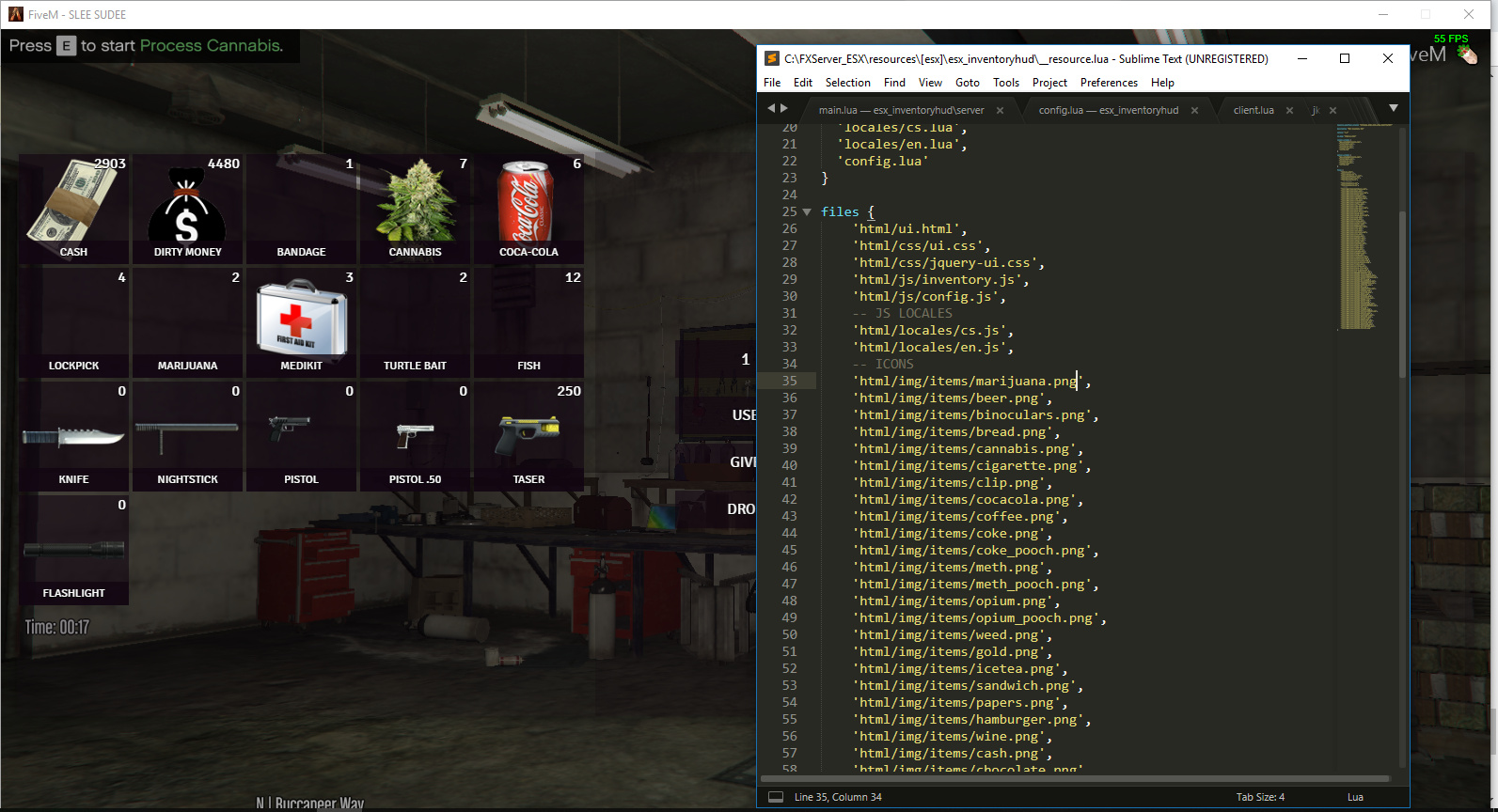The image size is (1498, 812).
Task: Open the Help menu
Action: coord(1162,83)
